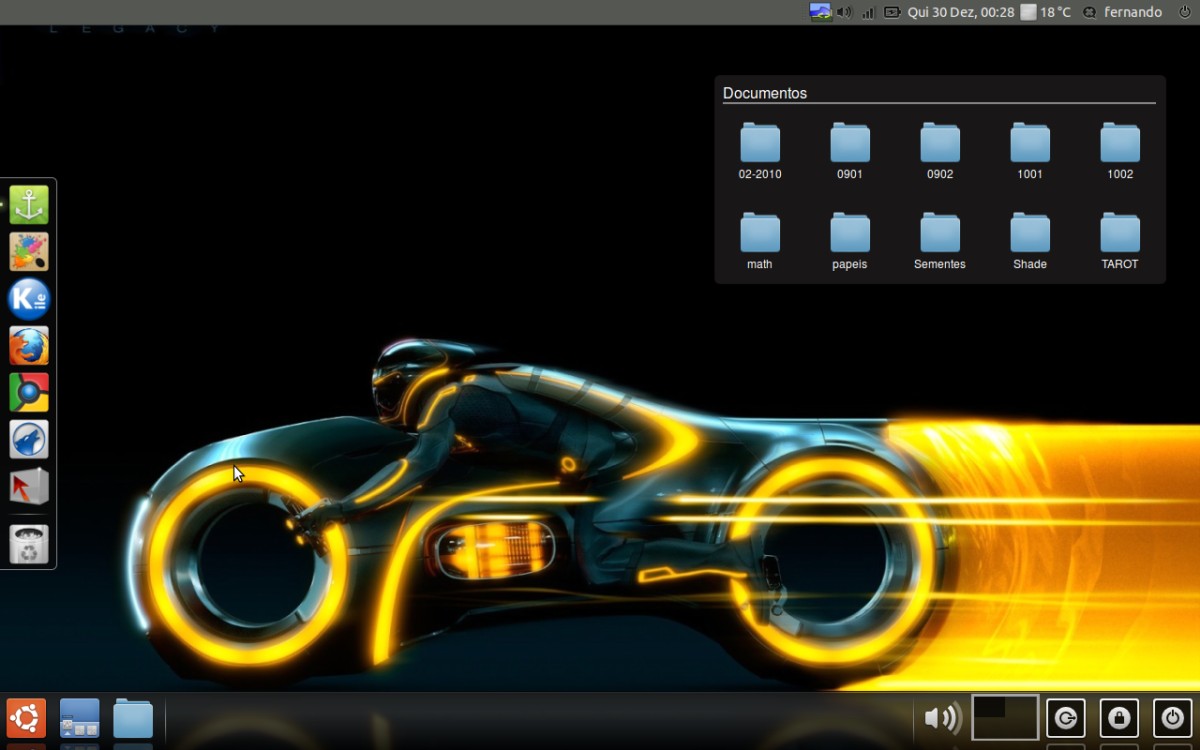Screen dimensions: 1200x750
Task: Open the Shade folder
Action: tap(1030, 241)
